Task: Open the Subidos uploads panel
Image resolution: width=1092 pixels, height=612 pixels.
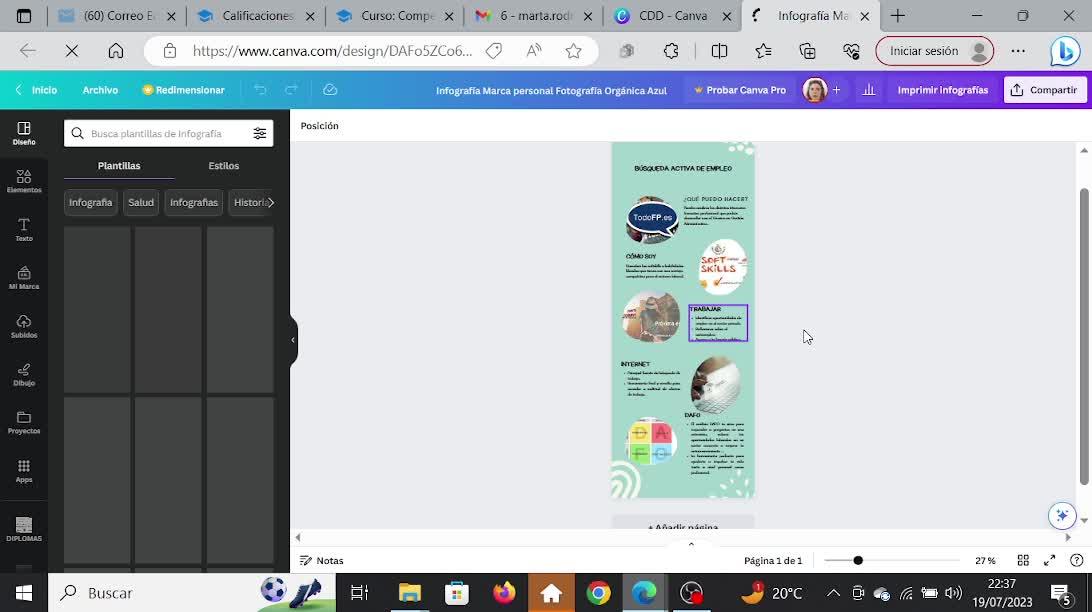Action: coord(24,326)
